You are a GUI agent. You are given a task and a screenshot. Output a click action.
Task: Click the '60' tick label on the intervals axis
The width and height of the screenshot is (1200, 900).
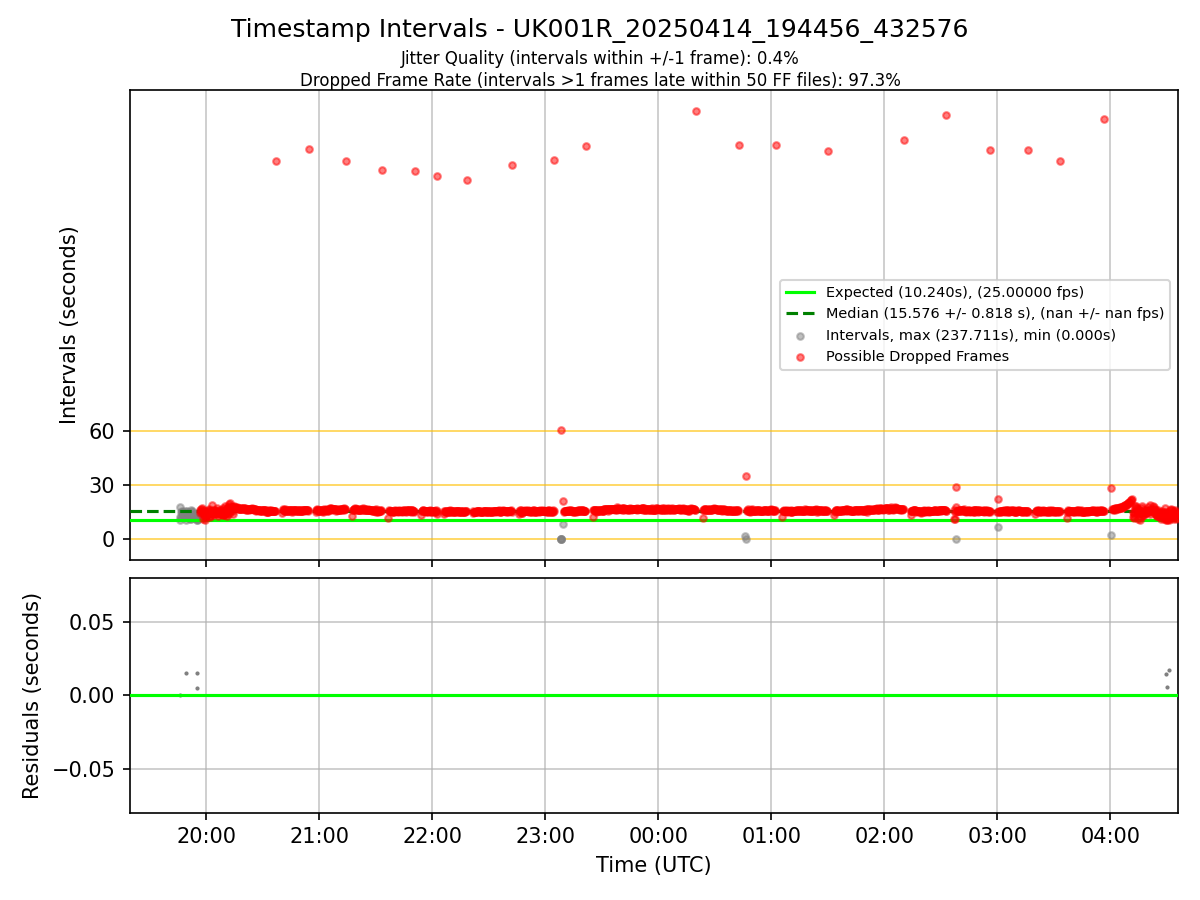pyautogui.click(x=104, y=431)
